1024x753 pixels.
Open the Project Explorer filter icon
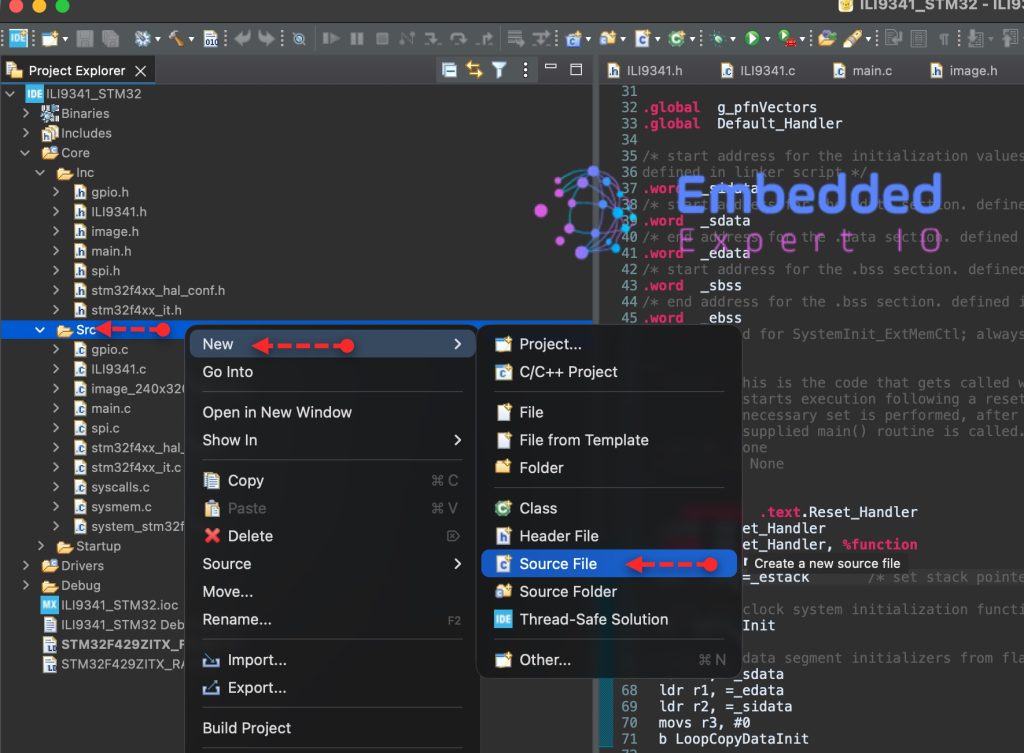tap(498, 70)
